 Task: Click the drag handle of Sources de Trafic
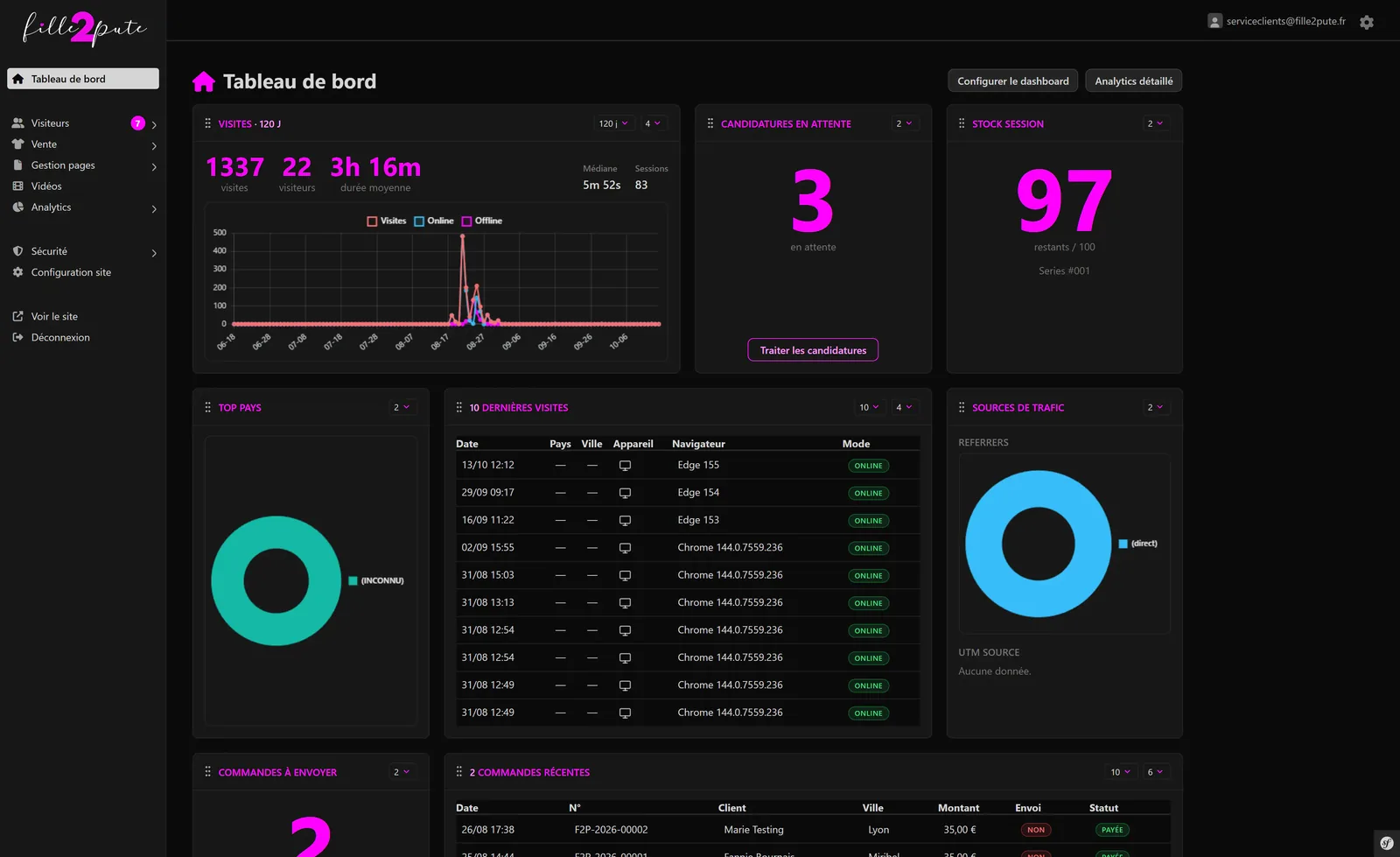962,407
